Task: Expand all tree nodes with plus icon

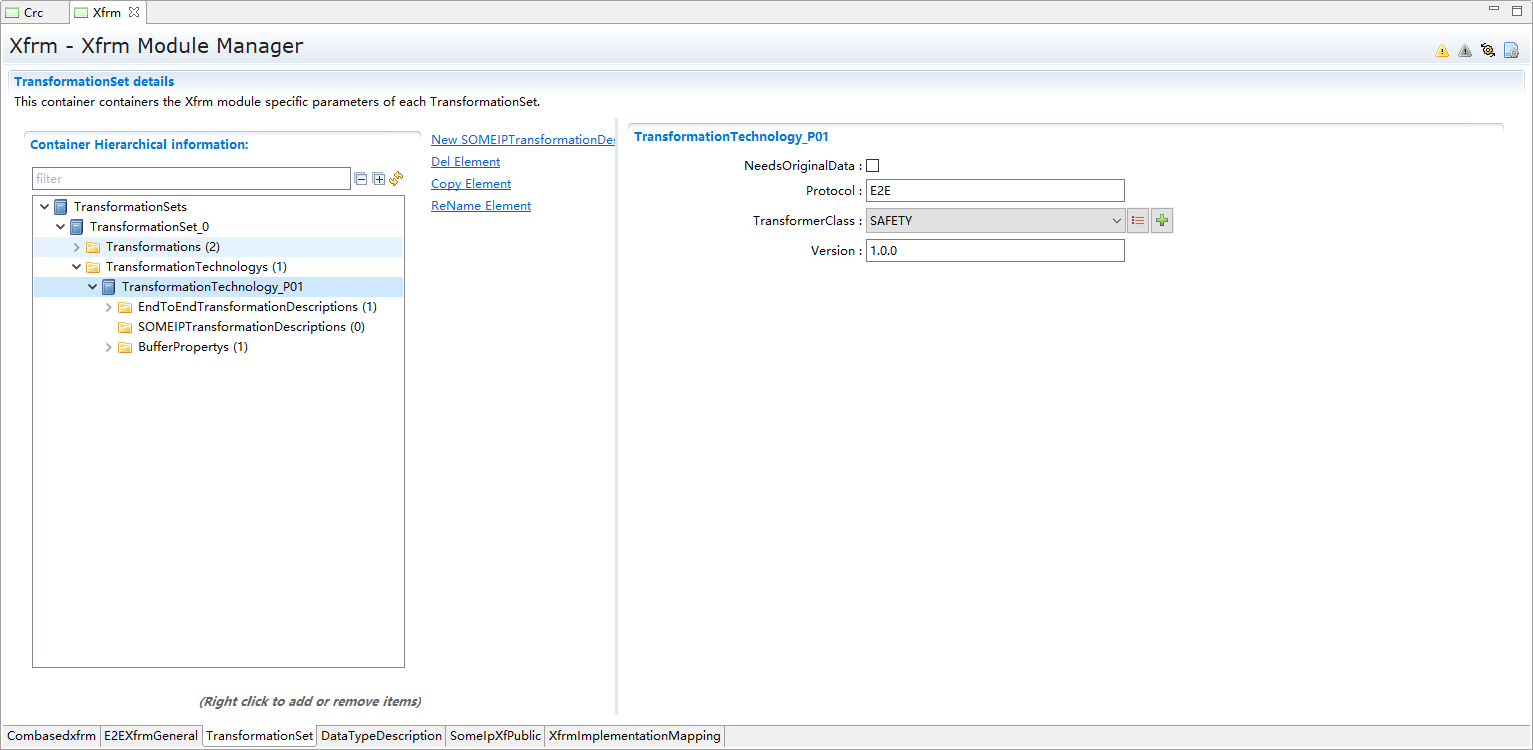Action: 379,179
